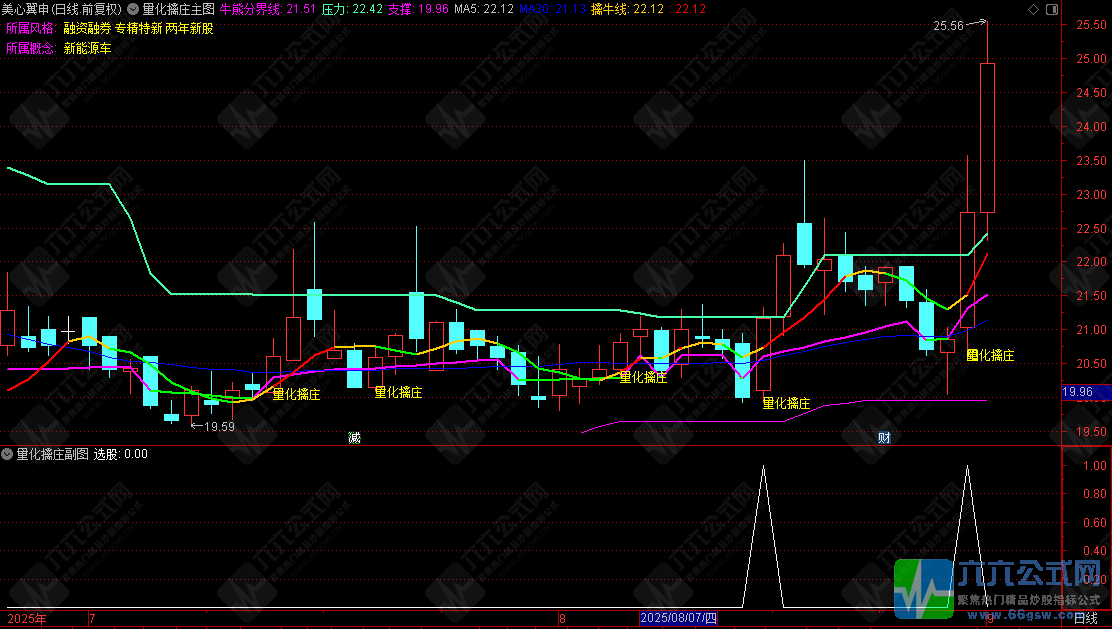Click the 2025/08/07/四 date label on the time axis
The height and width of the screenshot is (629, 1112).
[x=679, y=618]
